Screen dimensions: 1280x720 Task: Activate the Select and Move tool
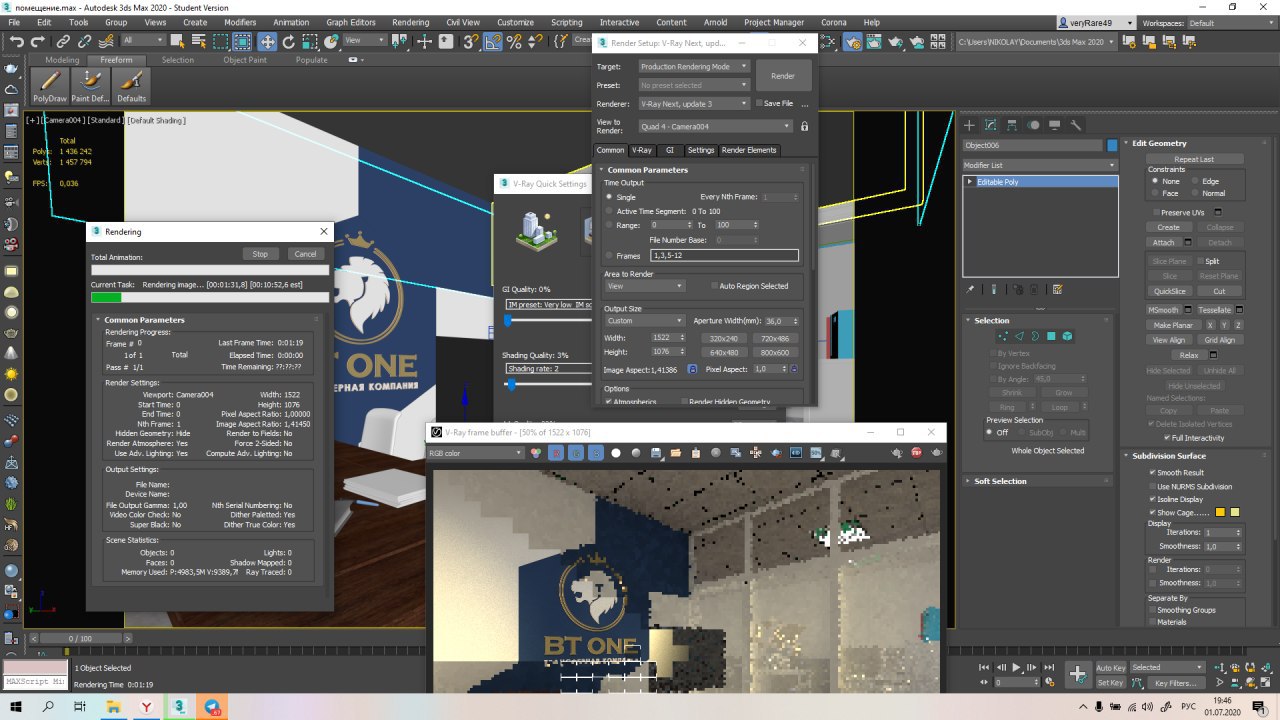pyautogui.click(x=267, y=41)
